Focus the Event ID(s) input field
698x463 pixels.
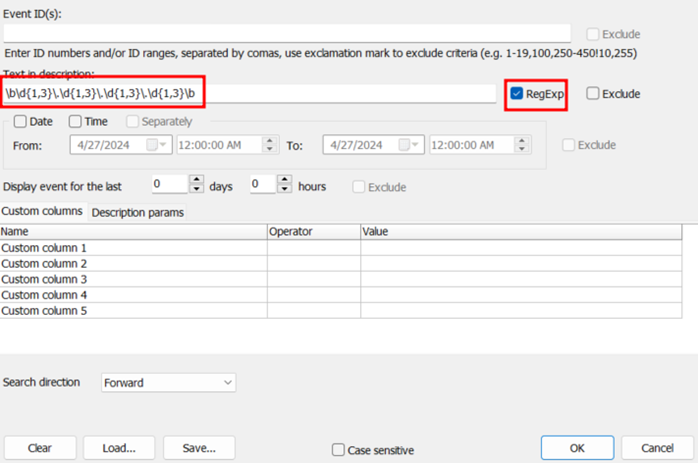[287, 33]
